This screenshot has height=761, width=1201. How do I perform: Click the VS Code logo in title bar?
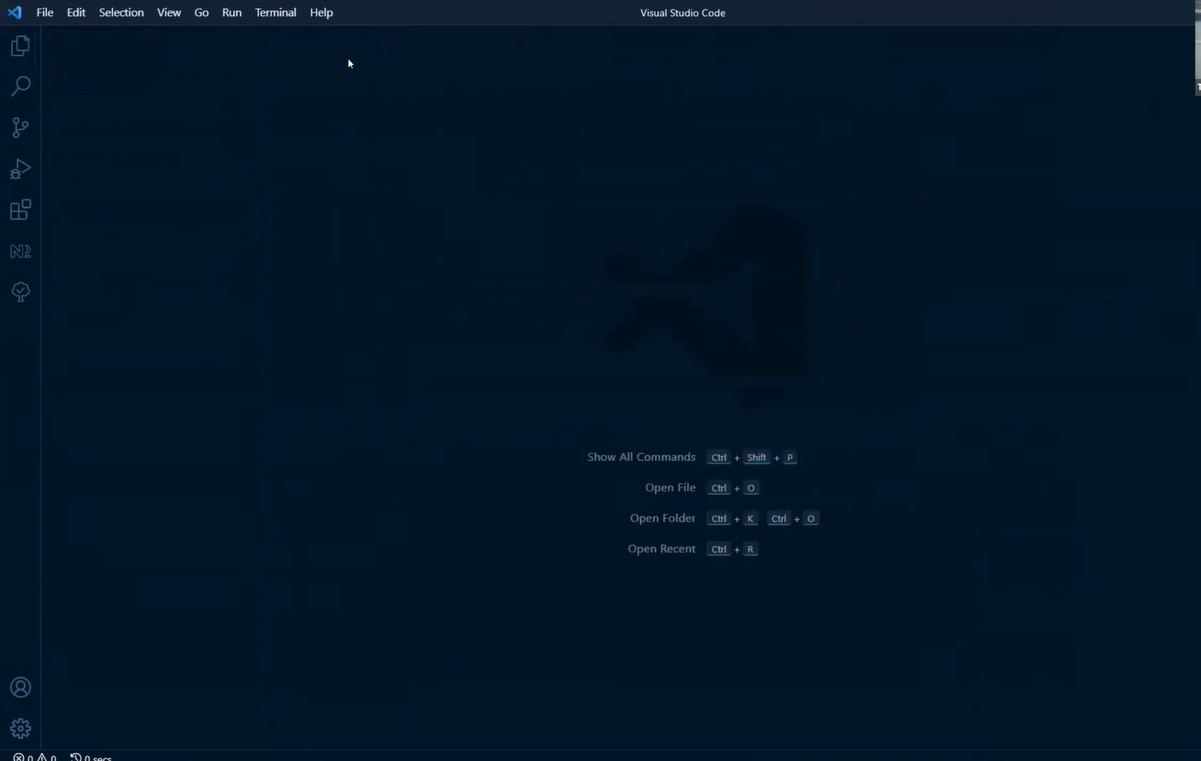point(14,13)
